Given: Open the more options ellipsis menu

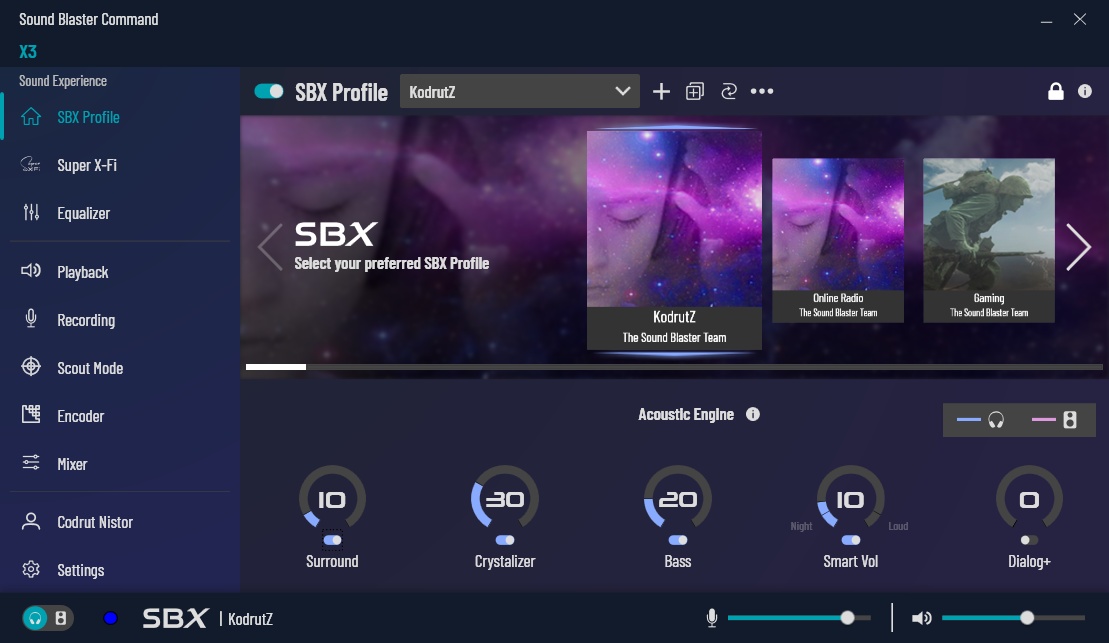Looking at the screenshot, I should 762,91.
